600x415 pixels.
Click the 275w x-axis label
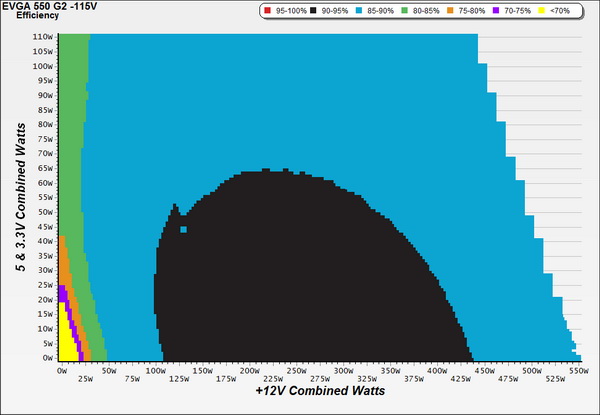[x=320, y=379]
